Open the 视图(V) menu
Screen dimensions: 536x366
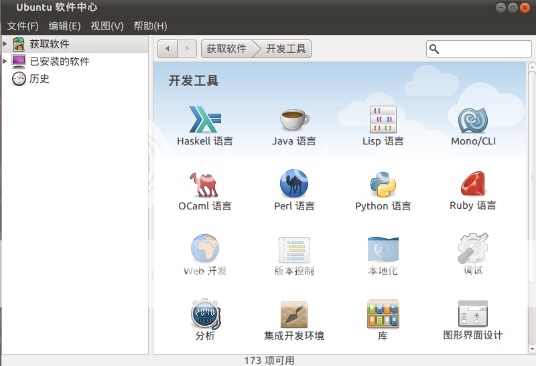[107, 26]
